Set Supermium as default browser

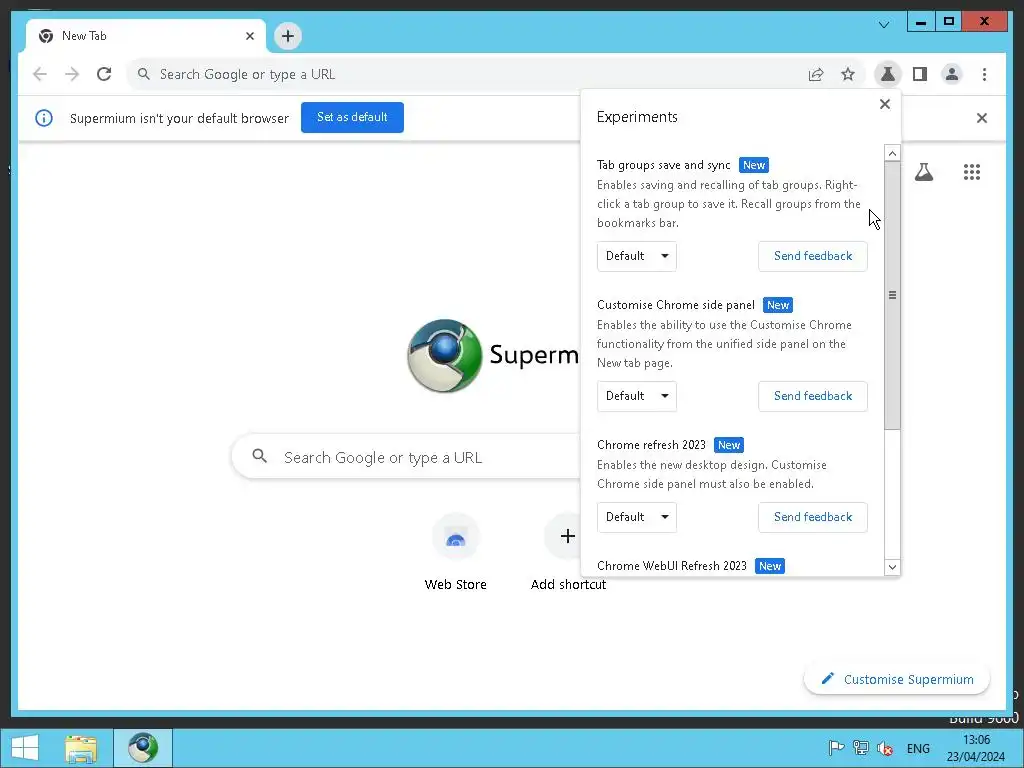(x=352, y=118)
